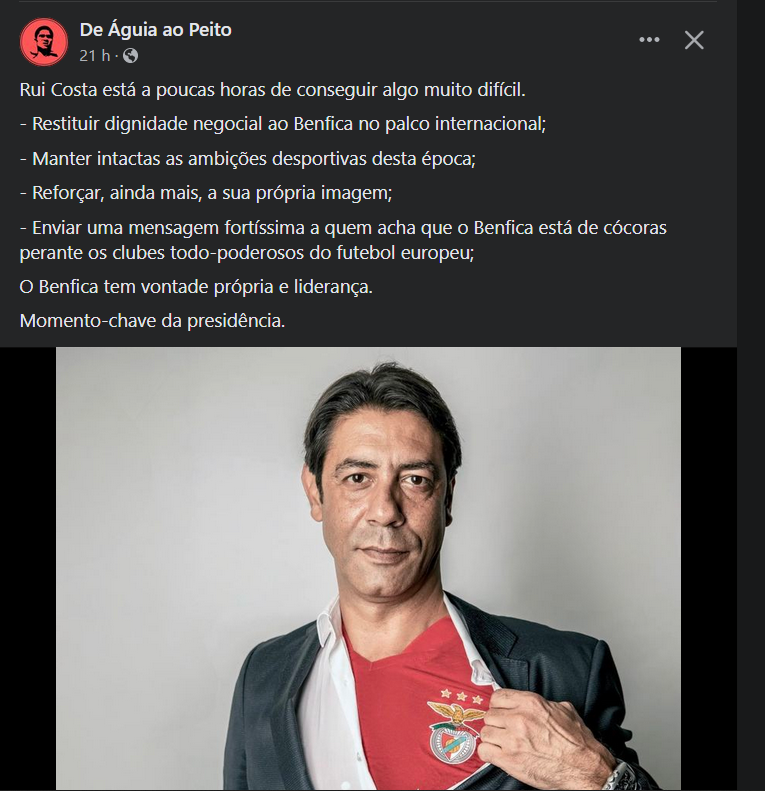Open the three-dots post options menu
This screenshot has height=791, width=765.
coord(649,40)
